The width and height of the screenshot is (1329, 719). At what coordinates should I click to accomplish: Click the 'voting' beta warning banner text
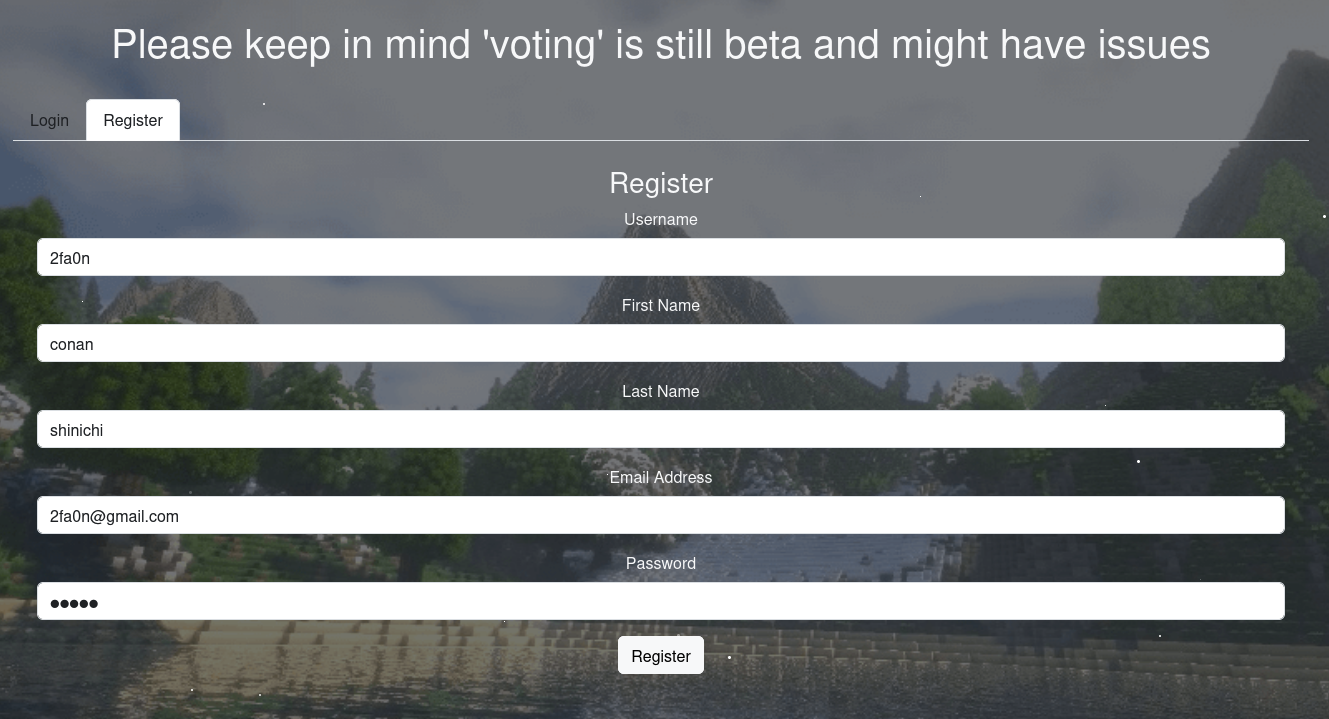click(661, 45)
